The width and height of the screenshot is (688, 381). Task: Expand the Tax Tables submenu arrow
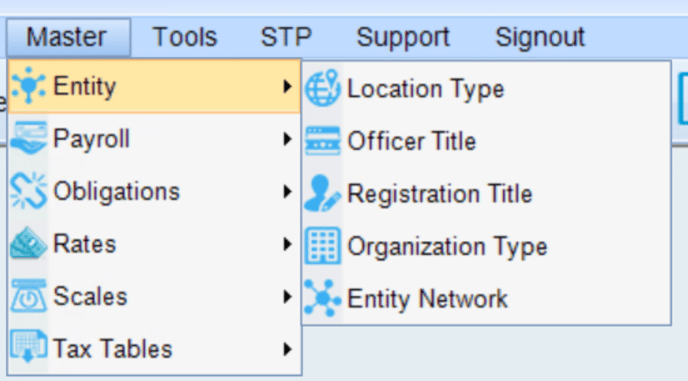pos(287,349)
